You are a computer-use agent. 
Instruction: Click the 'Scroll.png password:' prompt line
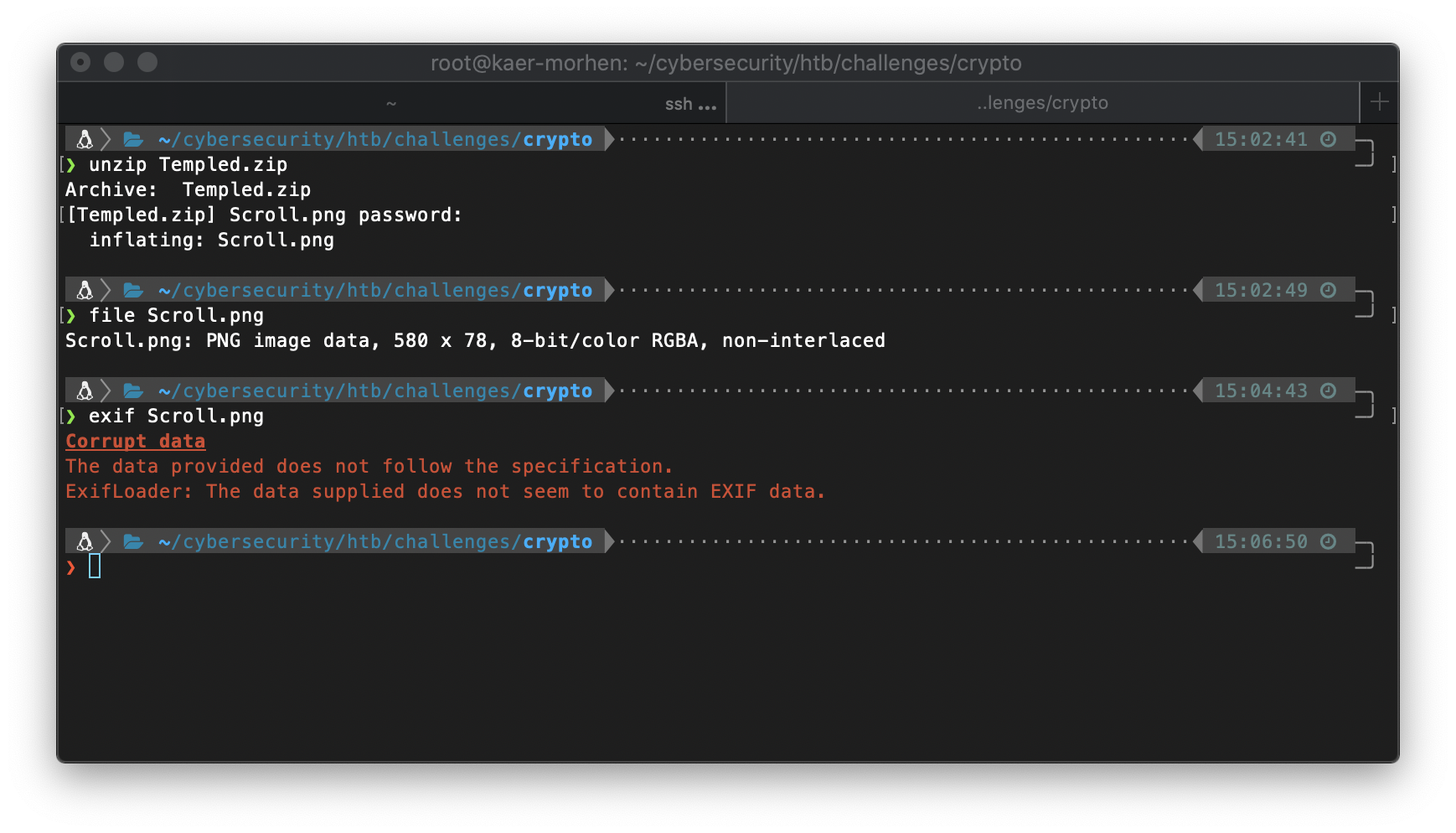pyautogui.click(x=264, y=215)
